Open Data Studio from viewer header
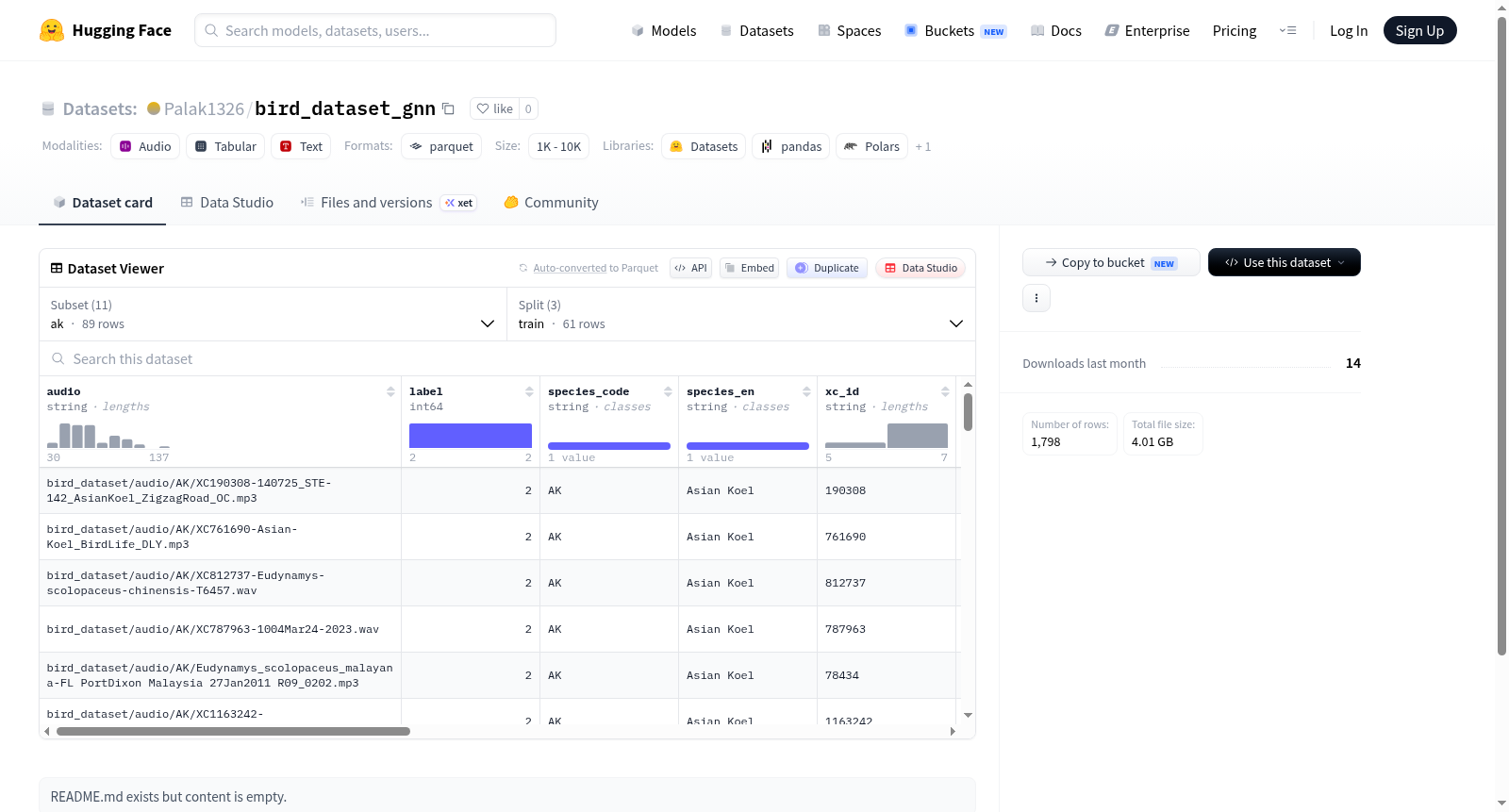 click(x=920, y=268)
